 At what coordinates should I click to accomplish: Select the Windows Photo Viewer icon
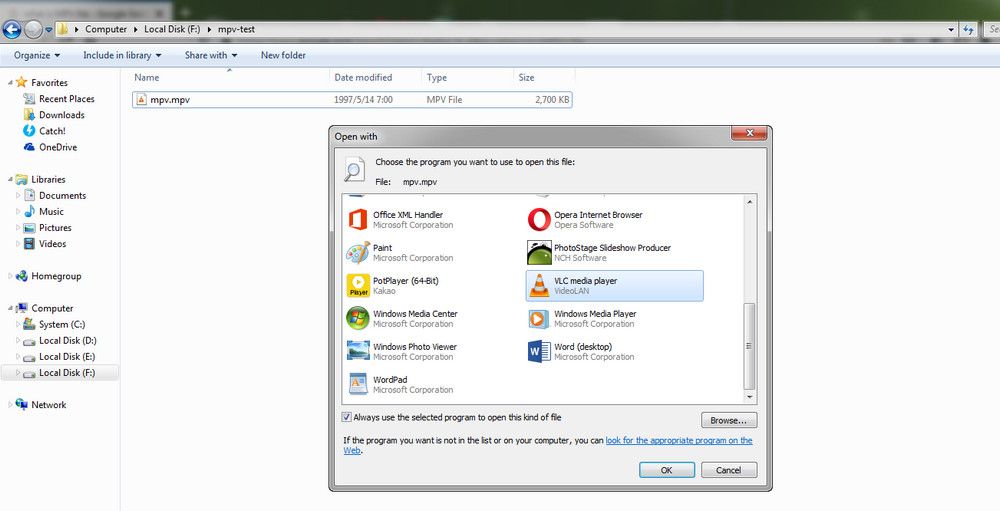coord(358,352)
